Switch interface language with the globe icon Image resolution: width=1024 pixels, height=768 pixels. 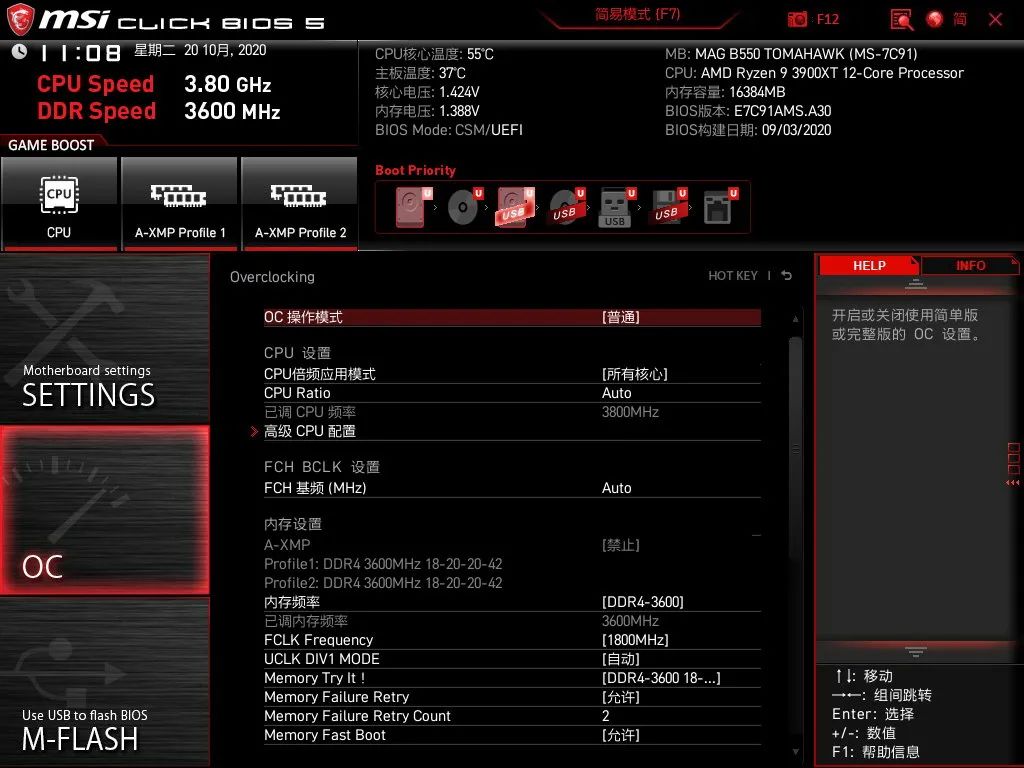933,19
